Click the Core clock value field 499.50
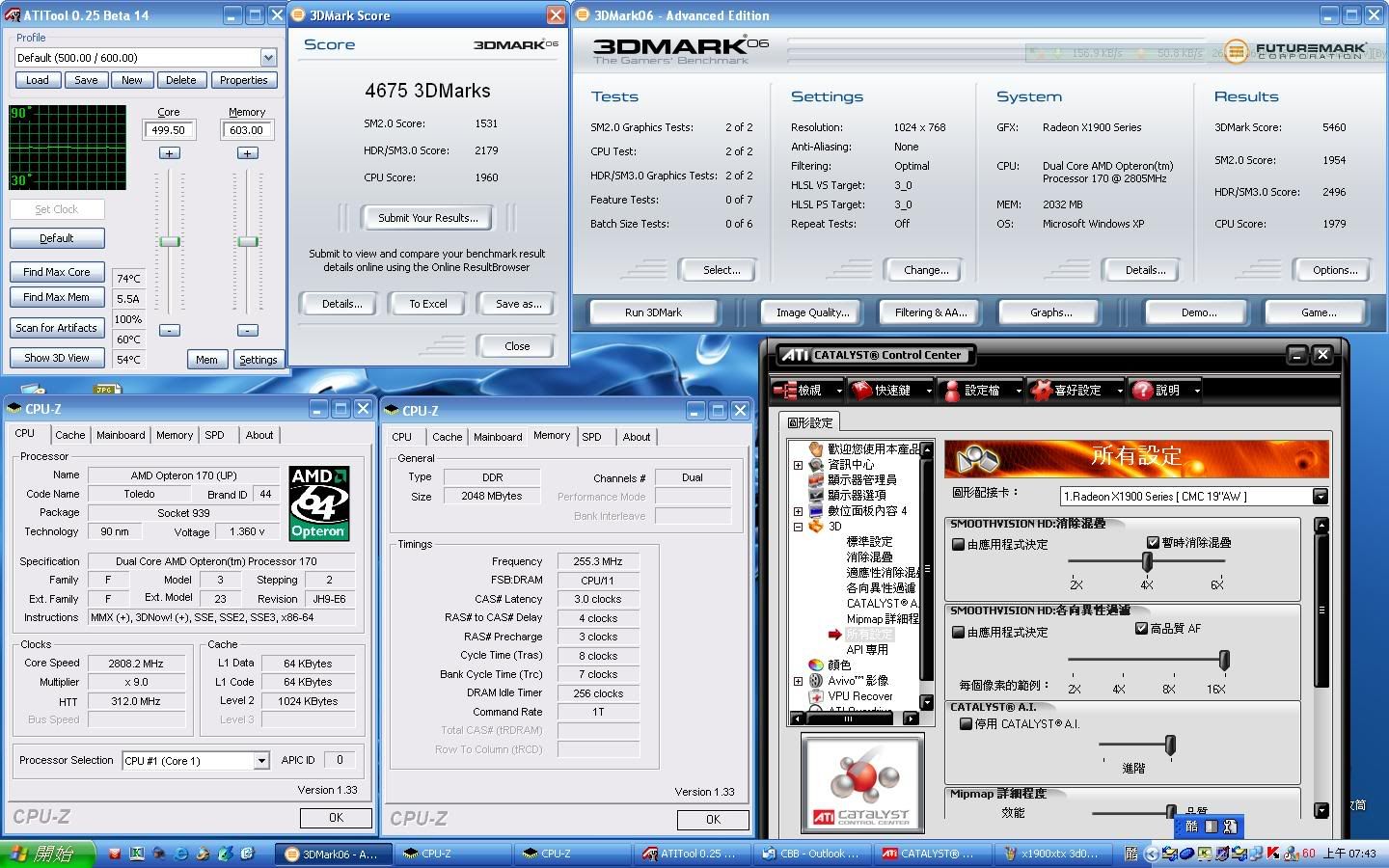Image resolution: width=1389 pixels, height=868 pixels. tap(170, 130)
